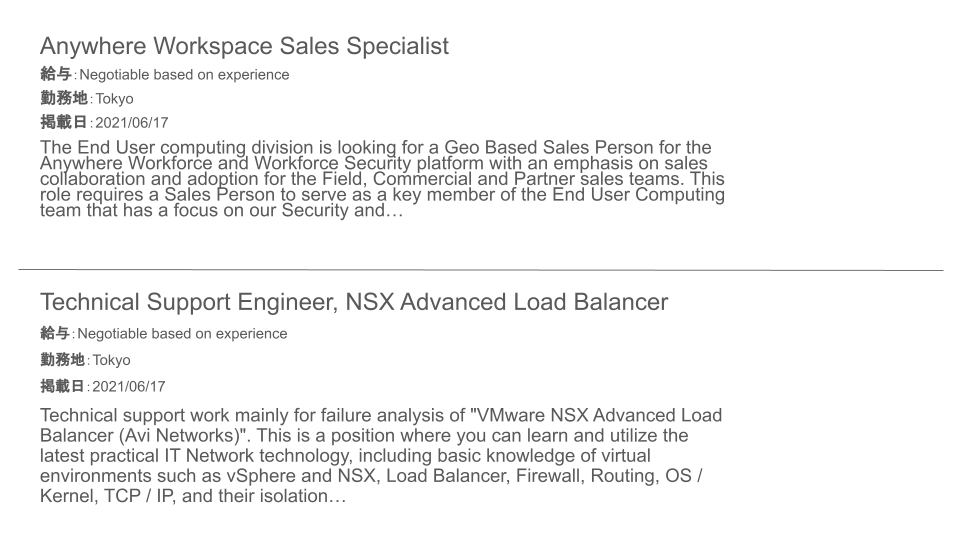The image size is (960, 540).
Task: Click Negotiable based on experience in first listing
Action: (184, 75)
